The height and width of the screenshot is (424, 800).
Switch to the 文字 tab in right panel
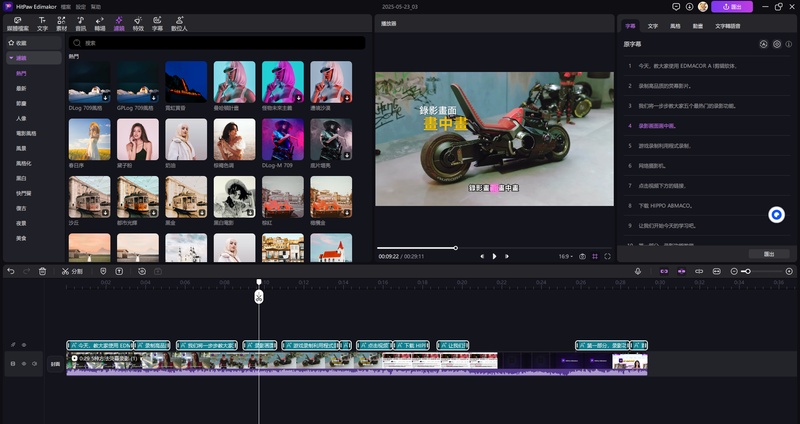click(x=653, y=26)
